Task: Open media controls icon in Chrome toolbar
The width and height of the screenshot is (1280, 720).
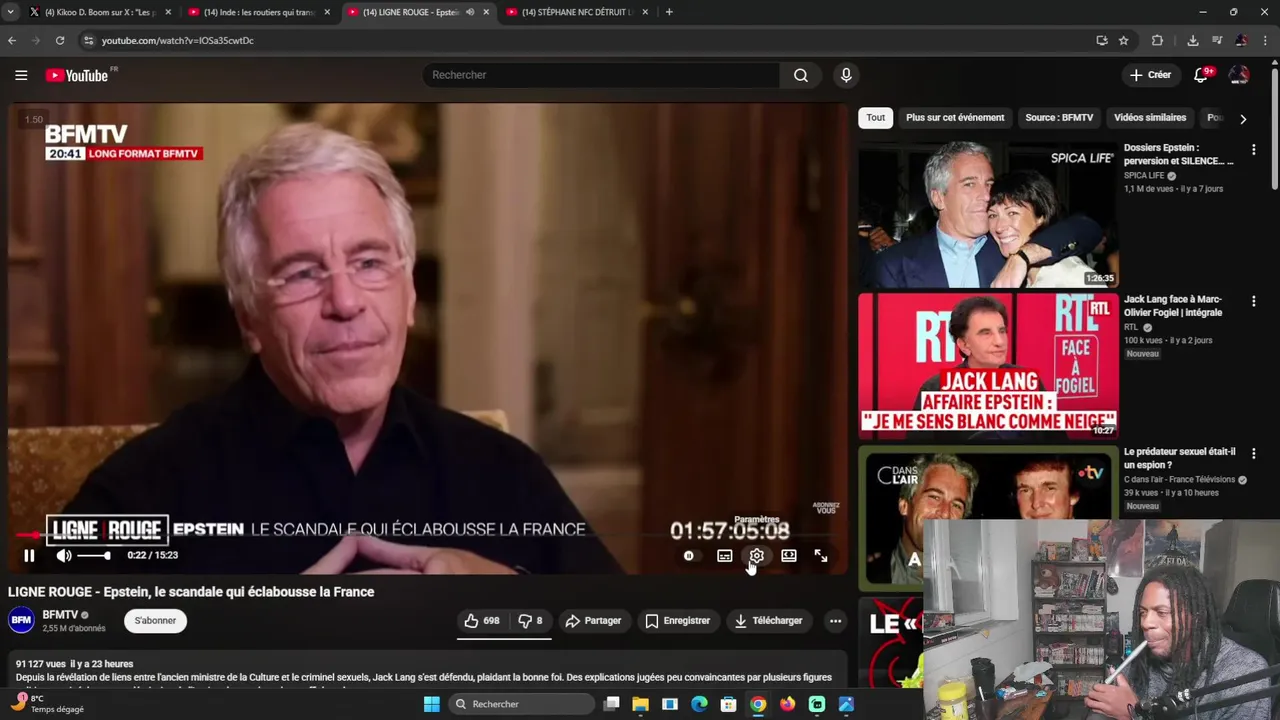Action: [1217, 40]
